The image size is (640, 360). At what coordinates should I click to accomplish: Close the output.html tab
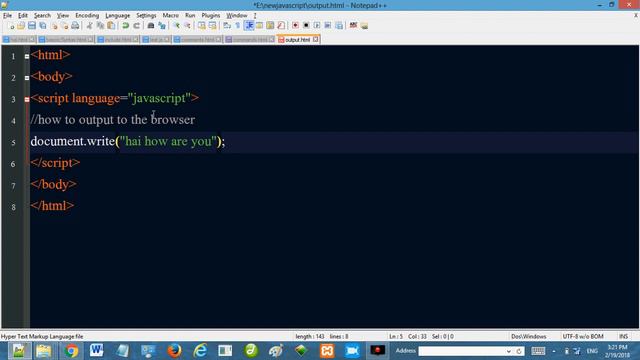click(x=316, y=39)
